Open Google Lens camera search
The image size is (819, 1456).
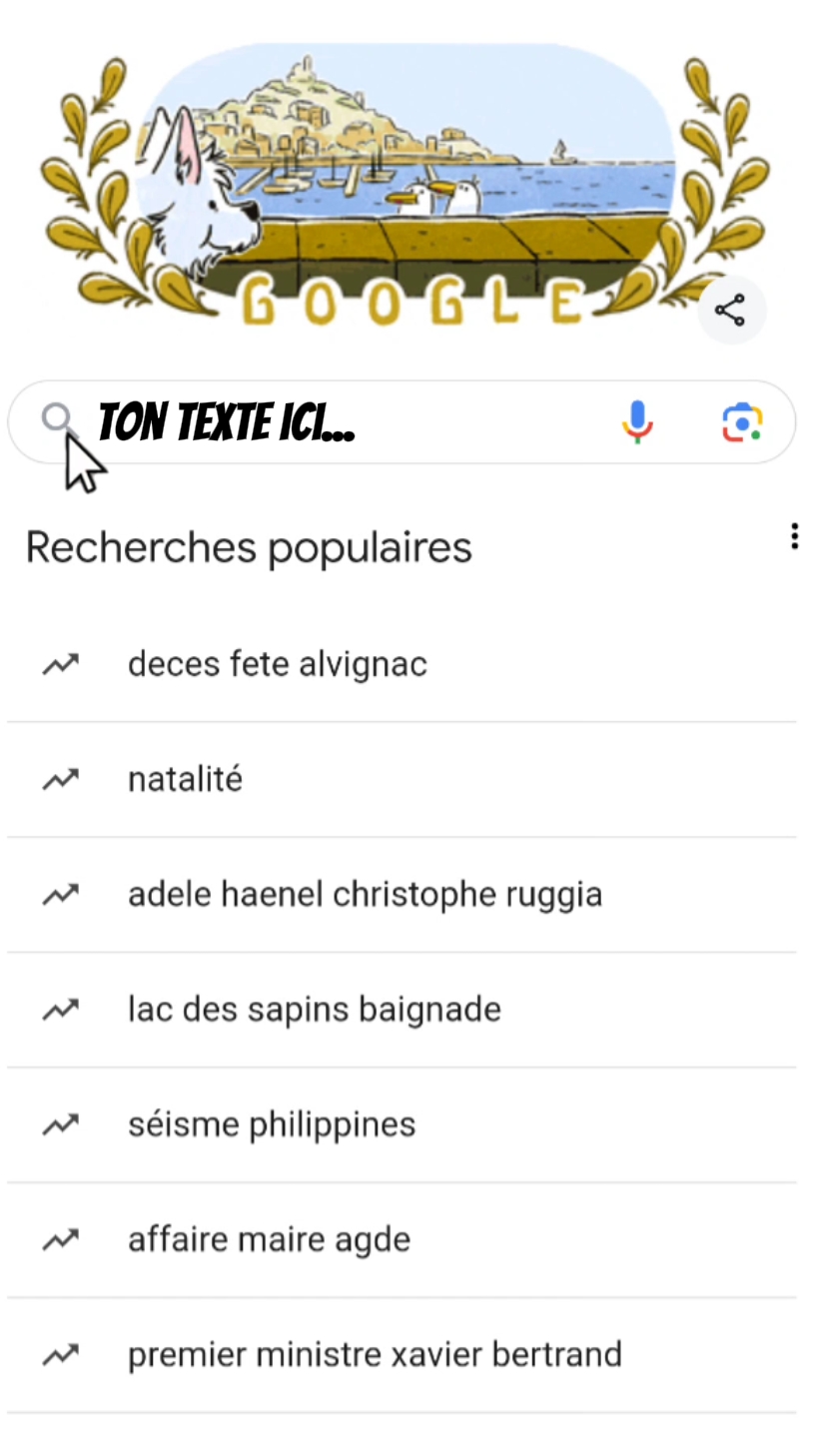coord(742,421)
